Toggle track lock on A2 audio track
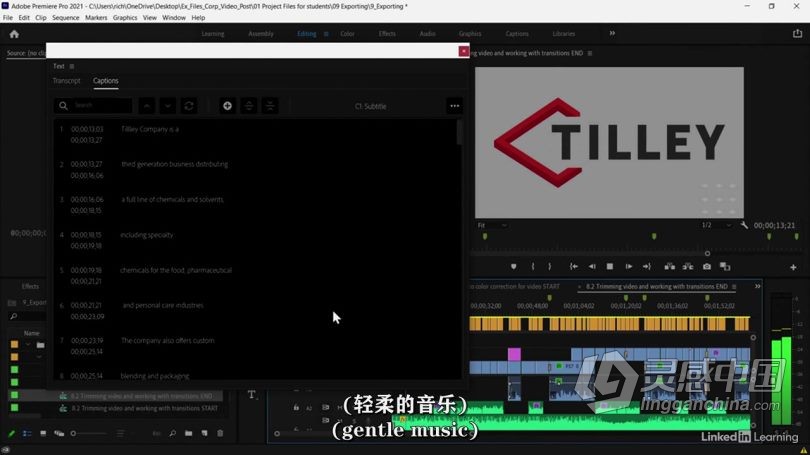This screenshot has width=810, height=455. [x=296, y=407]
